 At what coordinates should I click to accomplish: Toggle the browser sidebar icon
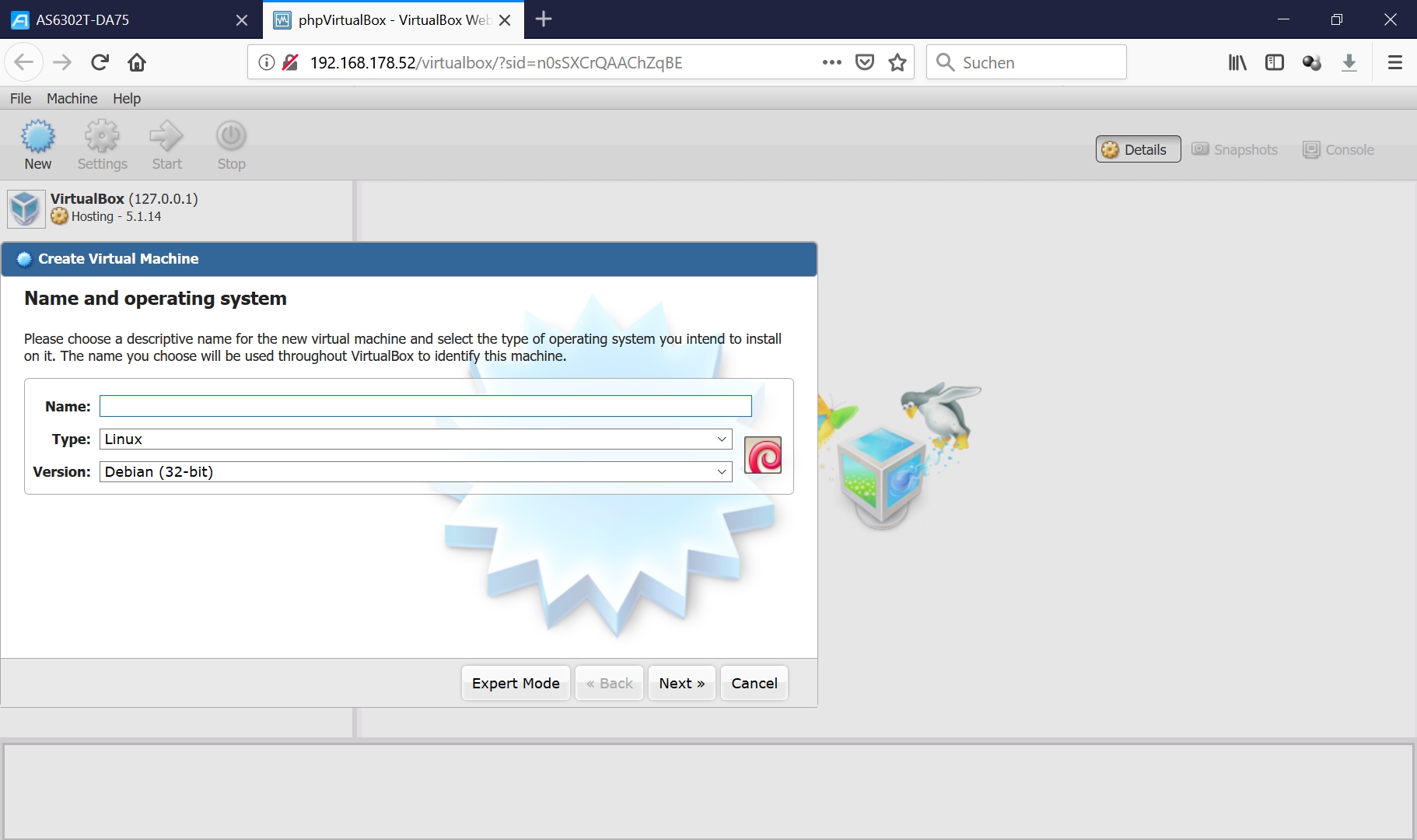click(1275, 62)
